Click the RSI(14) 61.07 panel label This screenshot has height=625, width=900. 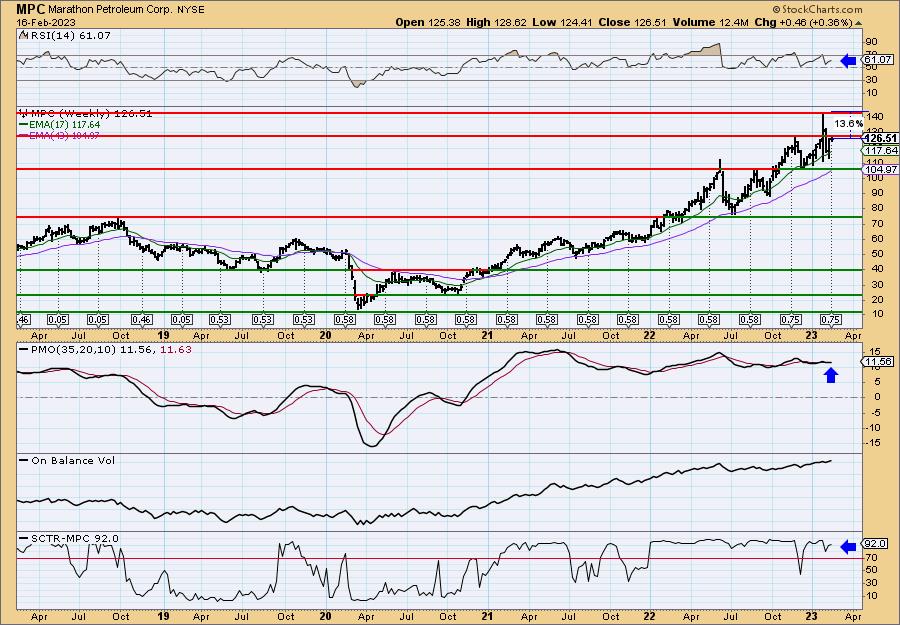[x=69, y=36]
